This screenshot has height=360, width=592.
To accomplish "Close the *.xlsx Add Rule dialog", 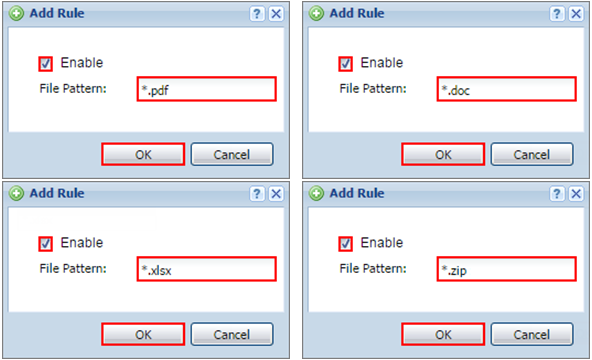I will 276,194.
